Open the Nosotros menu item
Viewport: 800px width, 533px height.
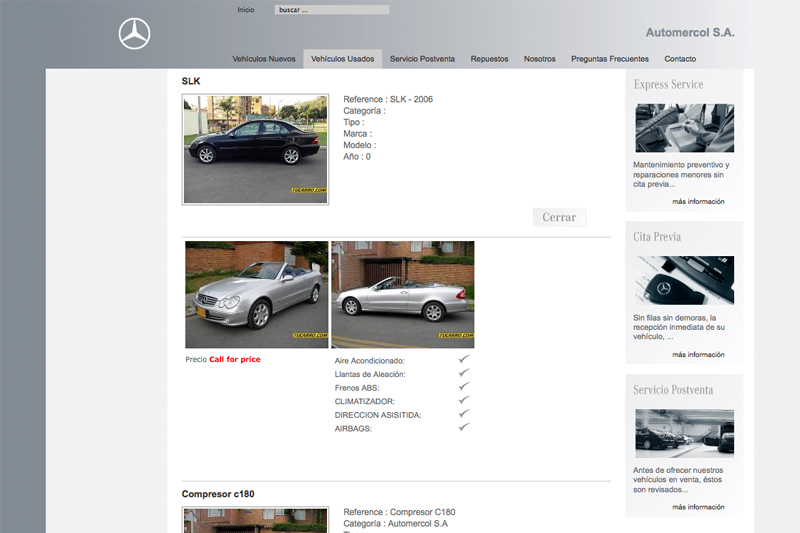(539, 59)
